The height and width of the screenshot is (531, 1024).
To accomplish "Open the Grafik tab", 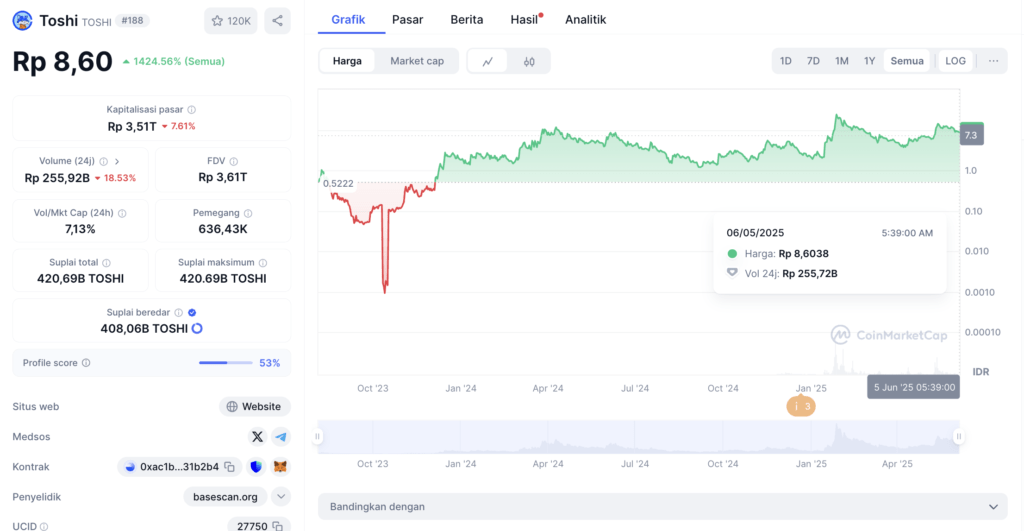I will [x=348, y=20].
